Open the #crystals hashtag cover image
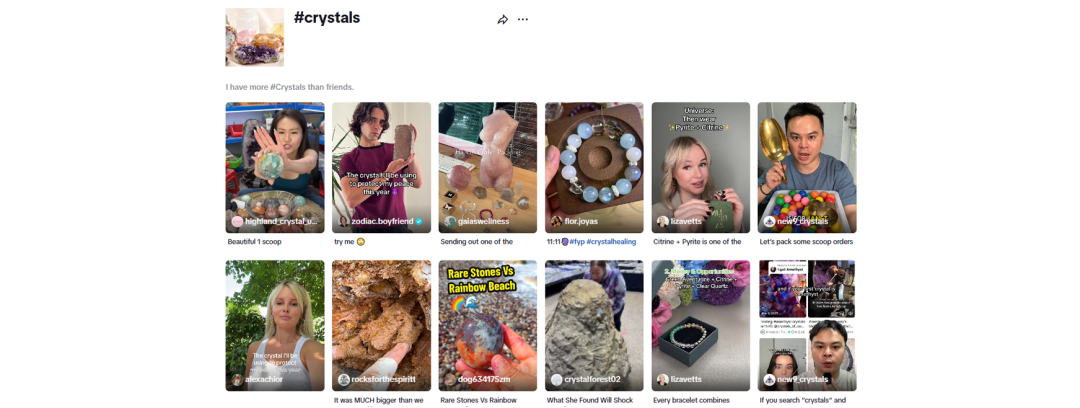This screenshot has width=1080, height=408. tap(254, 37)
